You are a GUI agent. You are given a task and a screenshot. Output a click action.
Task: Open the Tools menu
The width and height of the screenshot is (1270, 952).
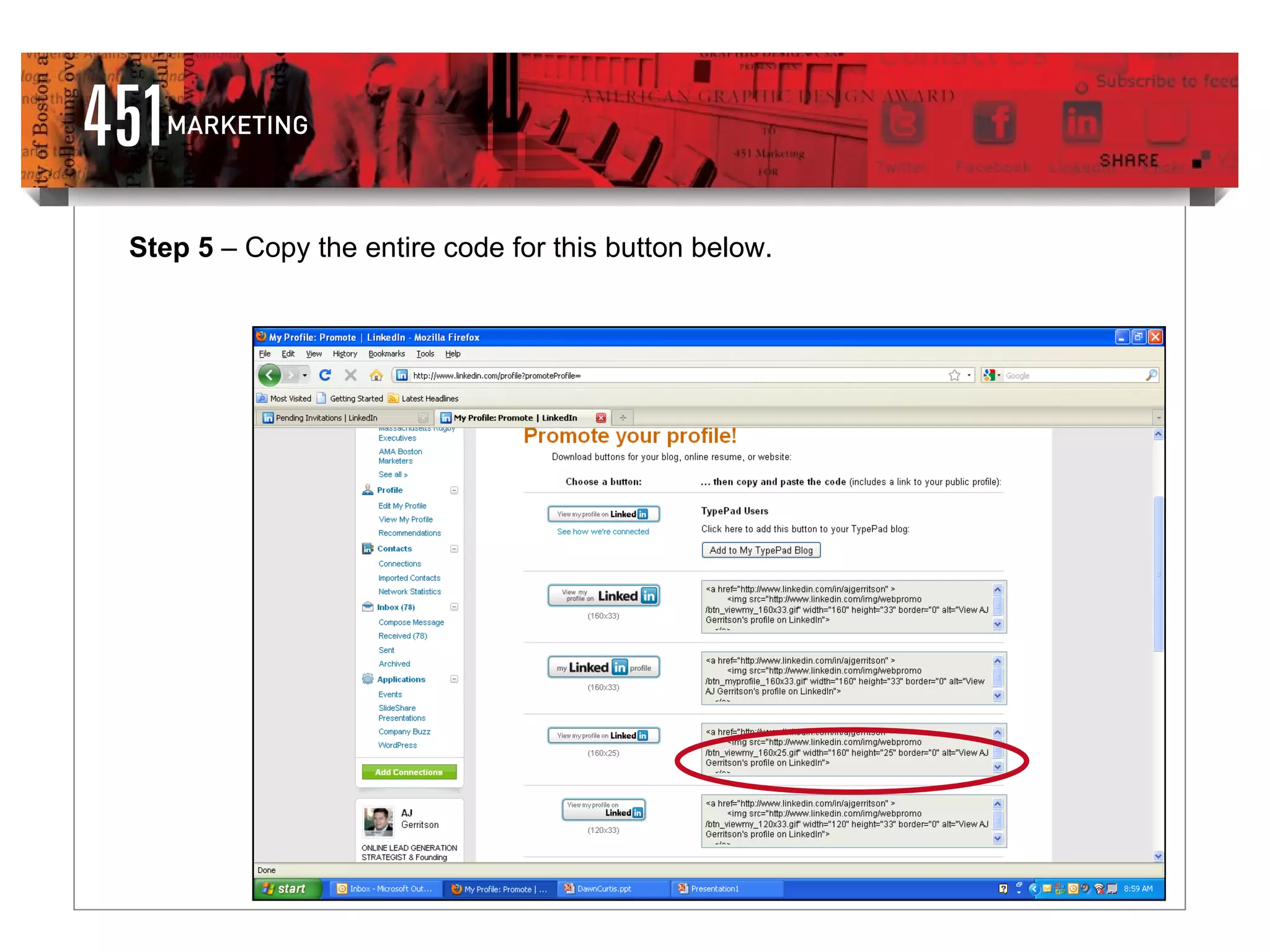coord(425,354)
